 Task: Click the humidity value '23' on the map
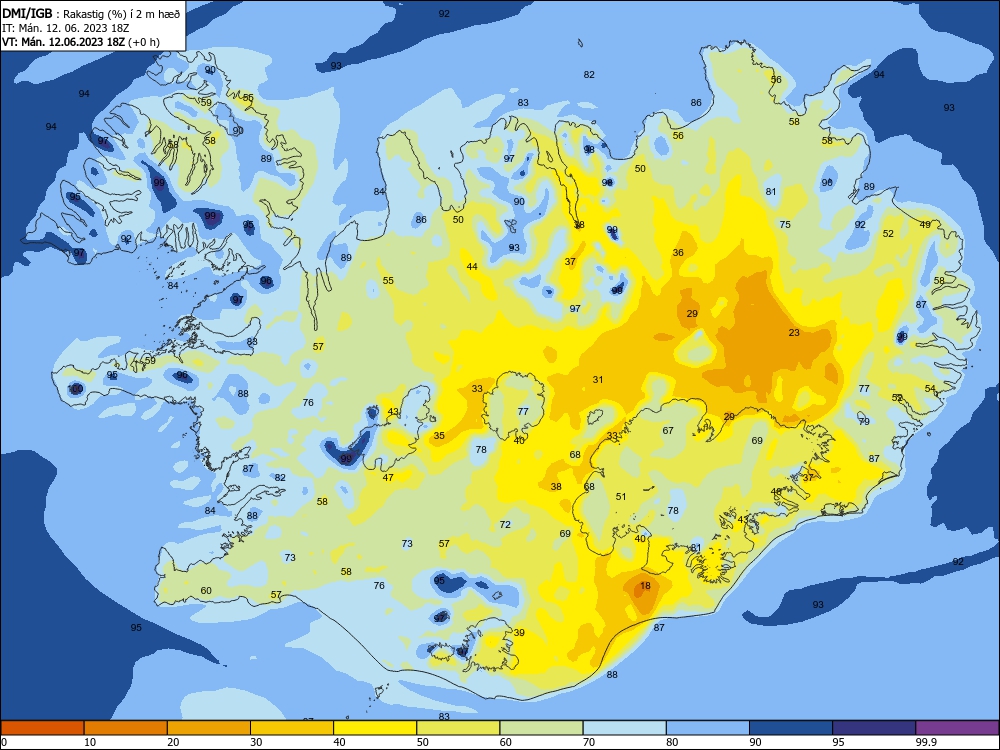(x=794, y=332)
